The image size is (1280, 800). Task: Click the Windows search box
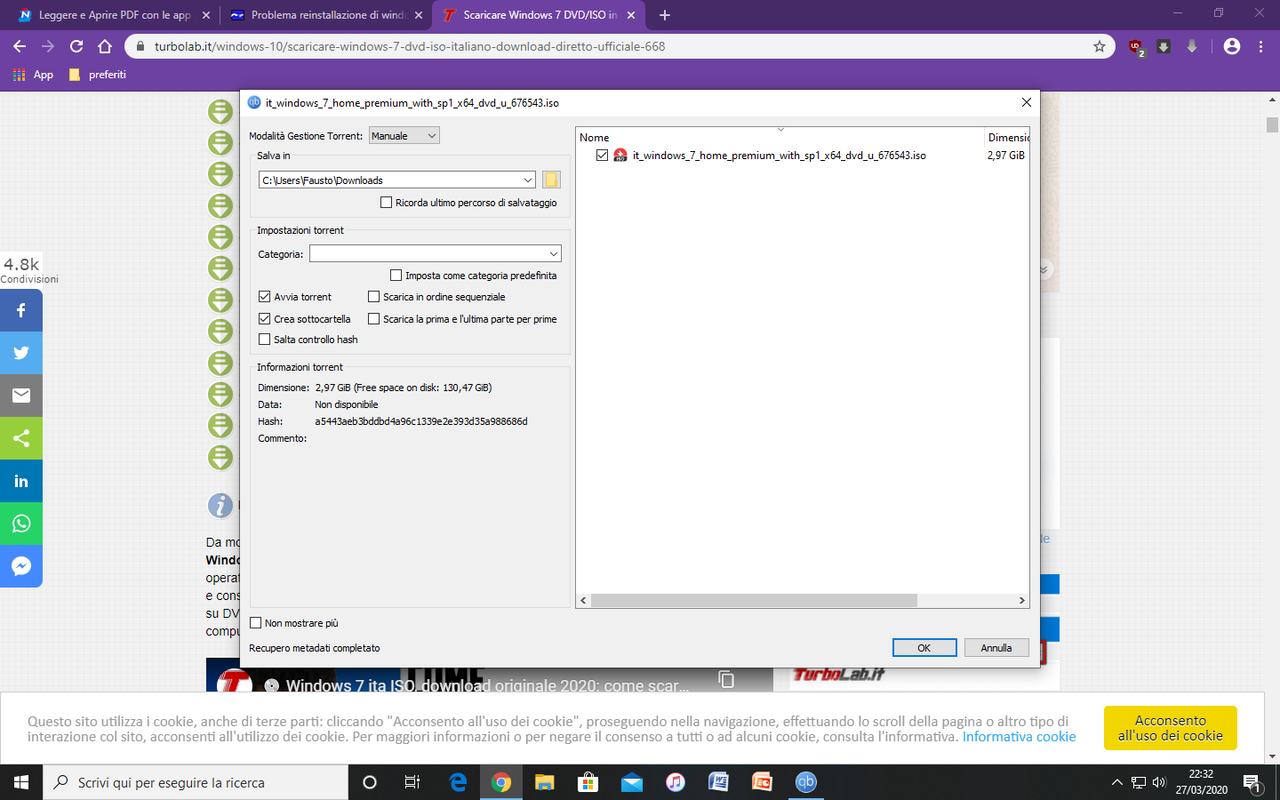[196, 782]
